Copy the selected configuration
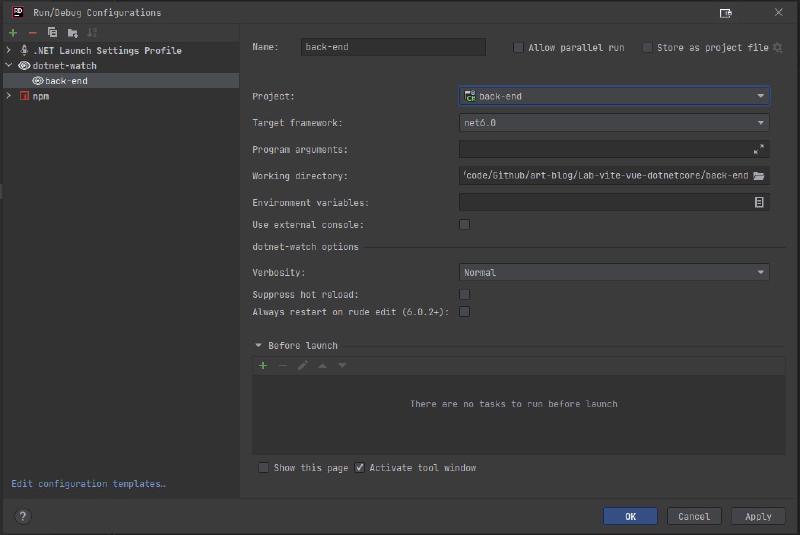The height and width of the screenshot is (535, 800). pos(52,33)
